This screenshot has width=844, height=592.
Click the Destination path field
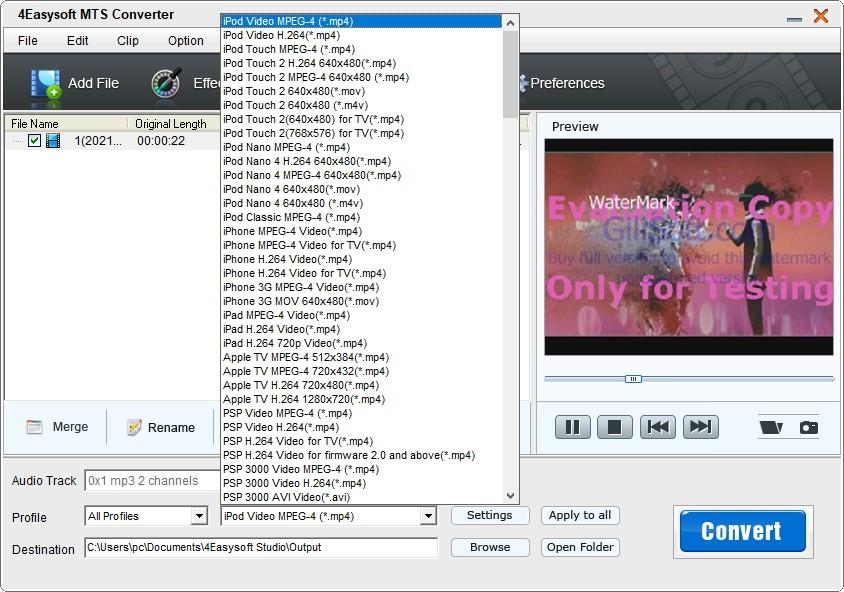point(261,547)
